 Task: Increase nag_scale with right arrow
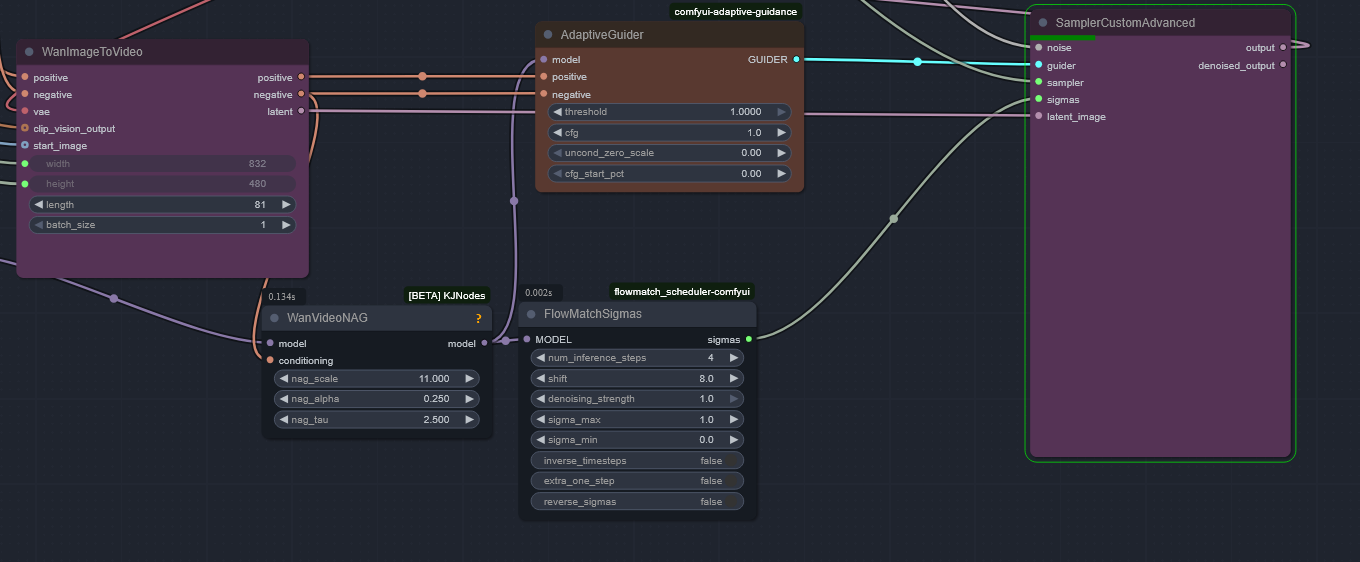469,379
